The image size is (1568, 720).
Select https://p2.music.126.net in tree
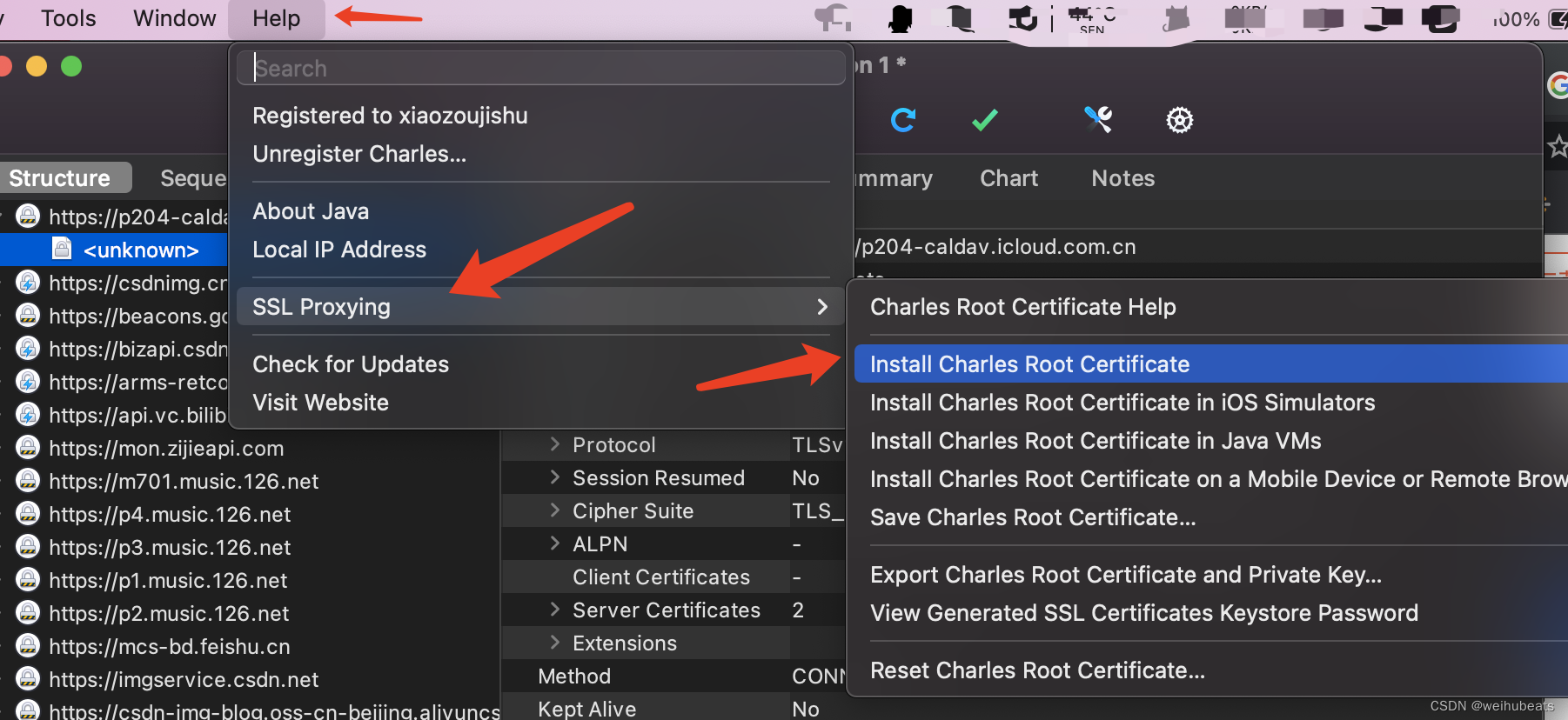point(169,613)
